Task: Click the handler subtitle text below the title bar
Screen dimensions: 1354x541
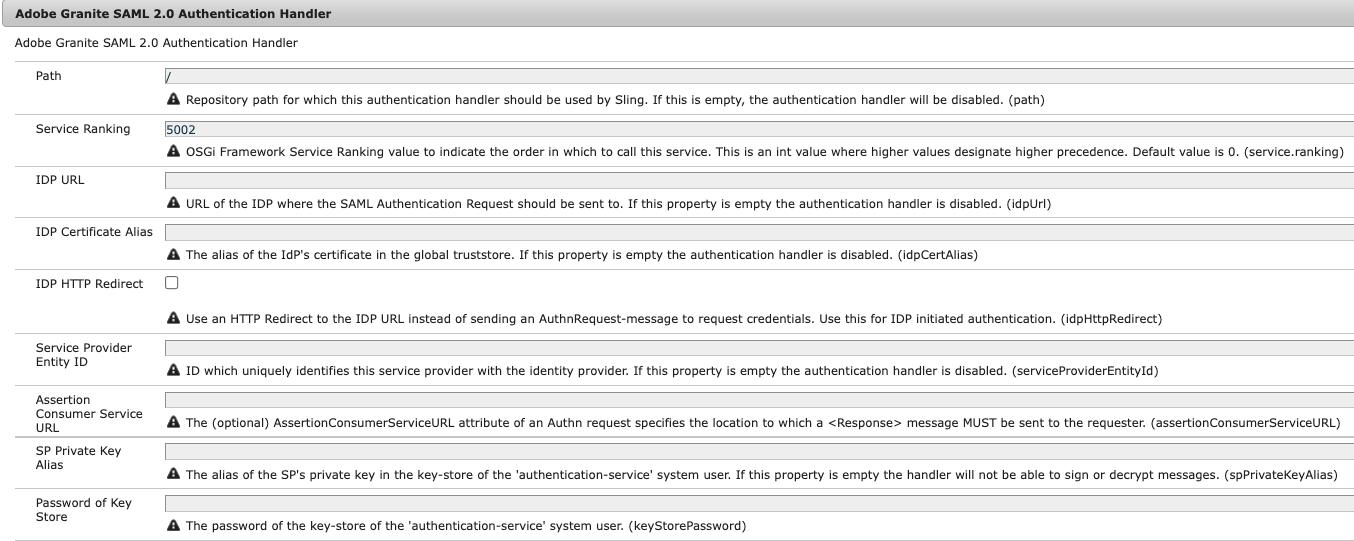Action: (x=156, y=43)
